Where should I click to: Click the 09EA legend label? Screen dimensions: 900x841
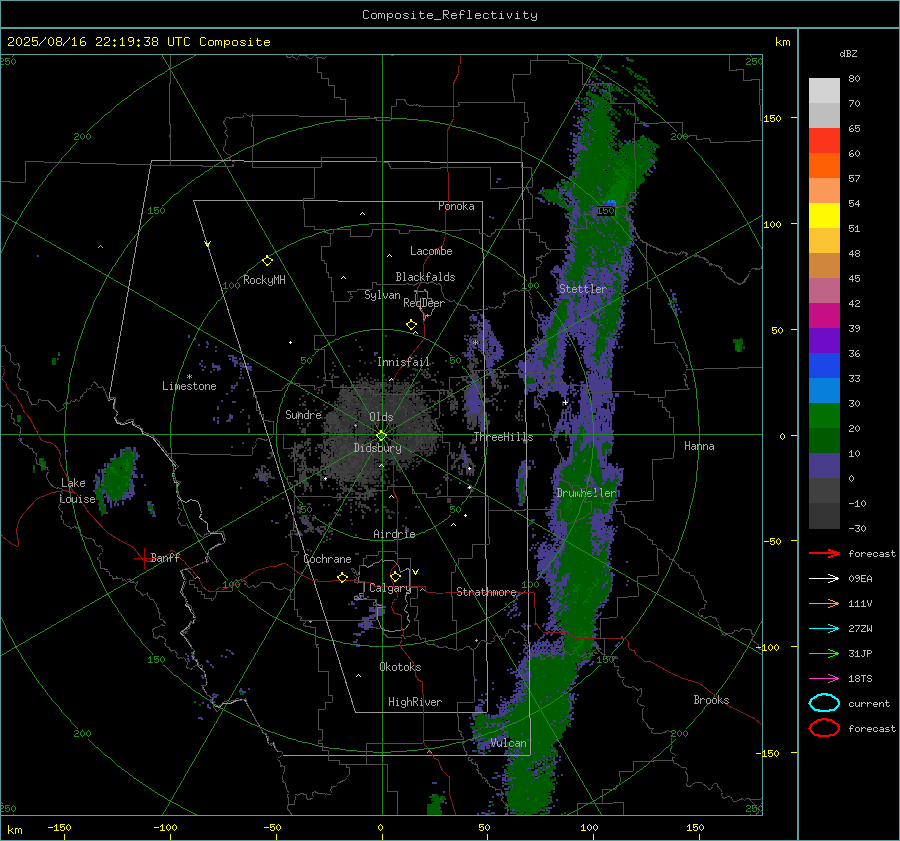860,579
